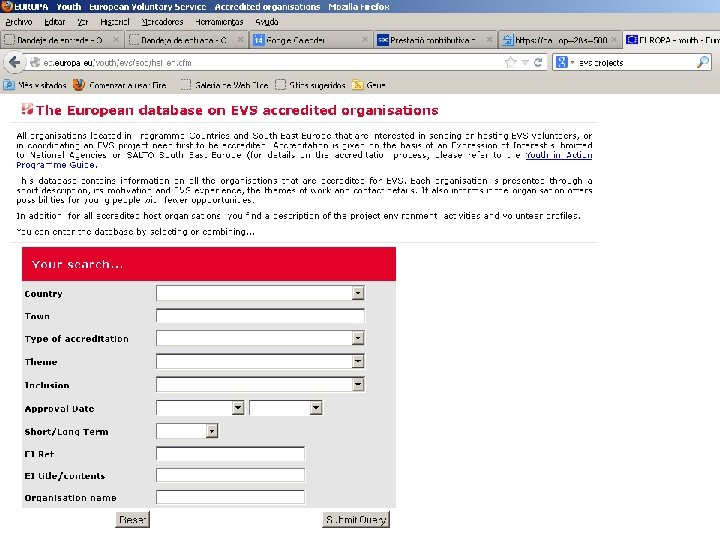Open the Más visitados bookmark
This screenshot has height=540, width=720.
(x=35, y=85)
